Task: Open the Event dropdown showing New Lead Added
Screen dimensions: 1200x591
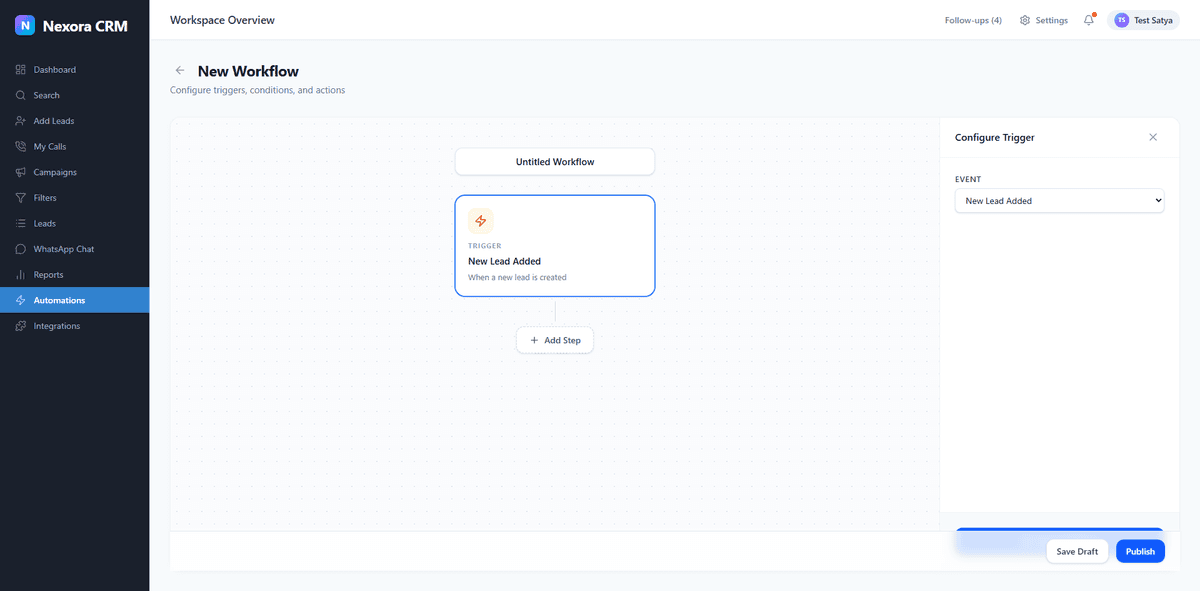Action: [x=1060, y=201]
